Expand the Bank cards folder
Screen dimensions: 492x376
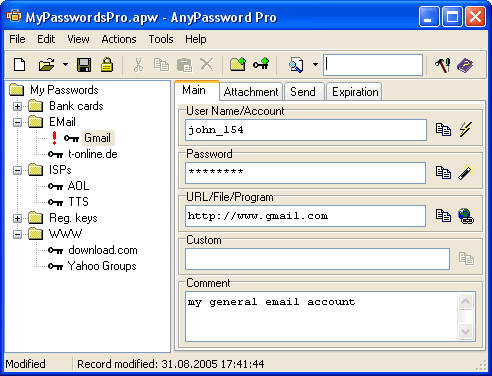(17, 106)
